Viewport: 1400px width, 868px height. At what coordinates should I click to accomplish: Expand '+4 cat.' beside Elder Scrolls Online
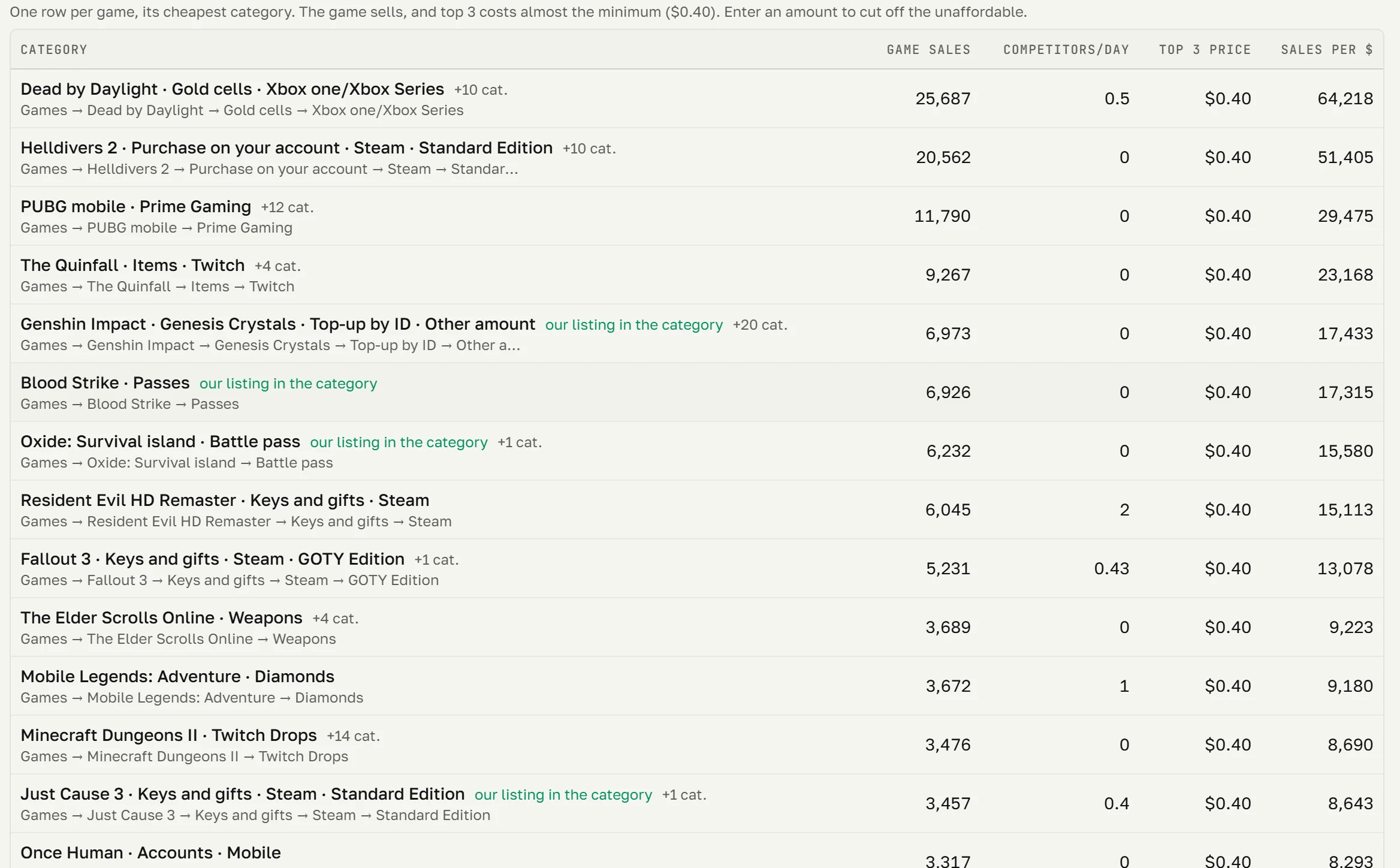[x=336, y=619]
